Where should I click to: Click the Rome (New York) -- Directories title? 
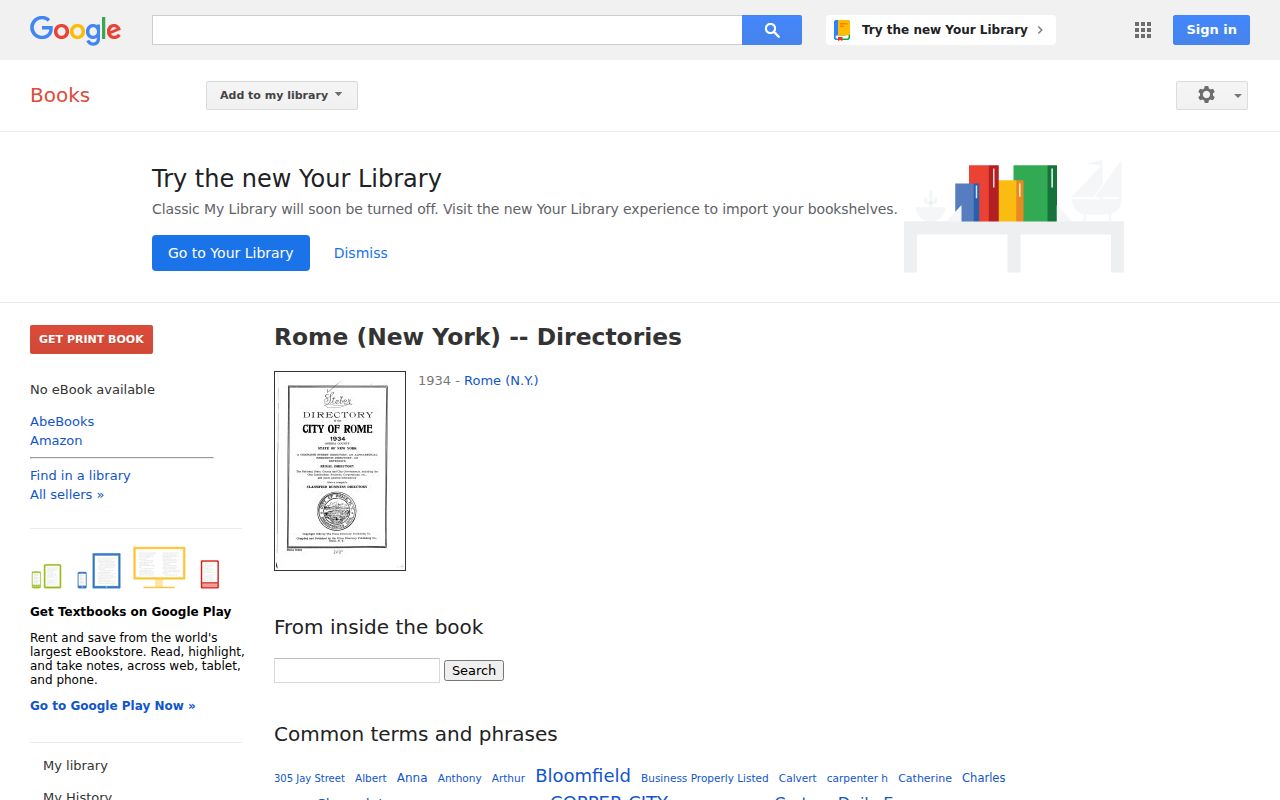coord(478,337)
